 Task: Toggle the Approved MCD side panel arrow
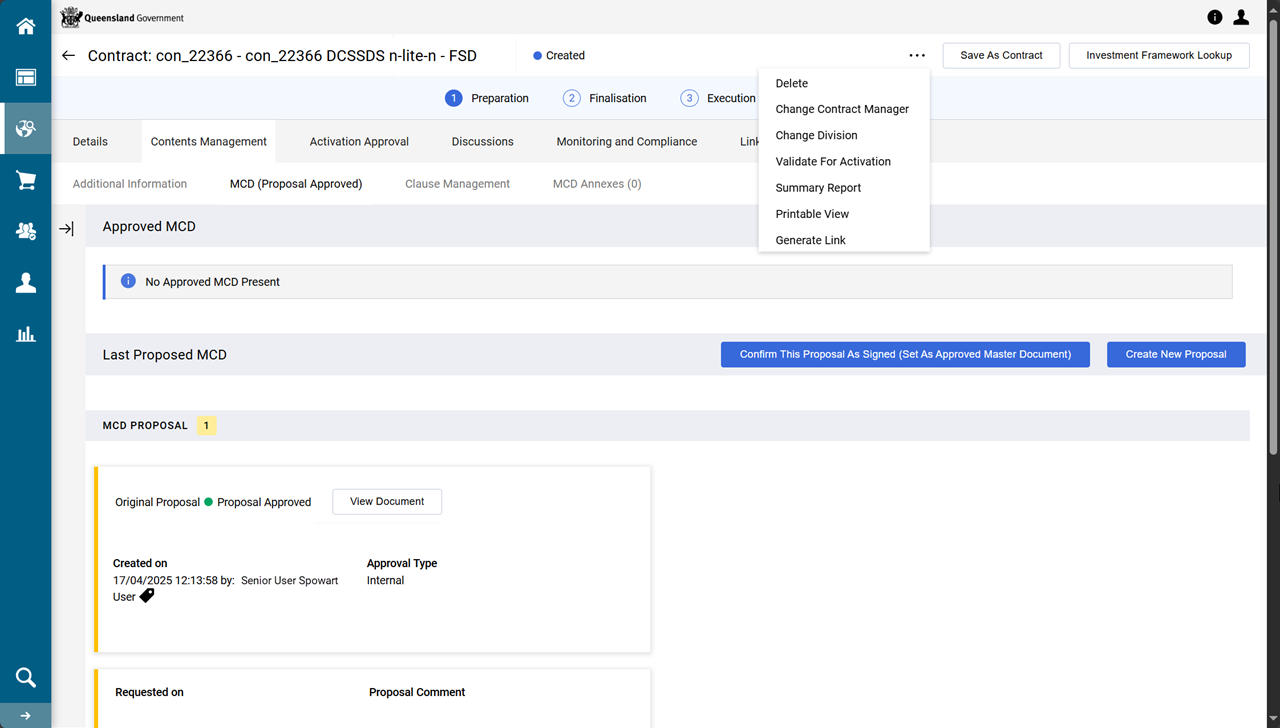click(x=66, y=229)
